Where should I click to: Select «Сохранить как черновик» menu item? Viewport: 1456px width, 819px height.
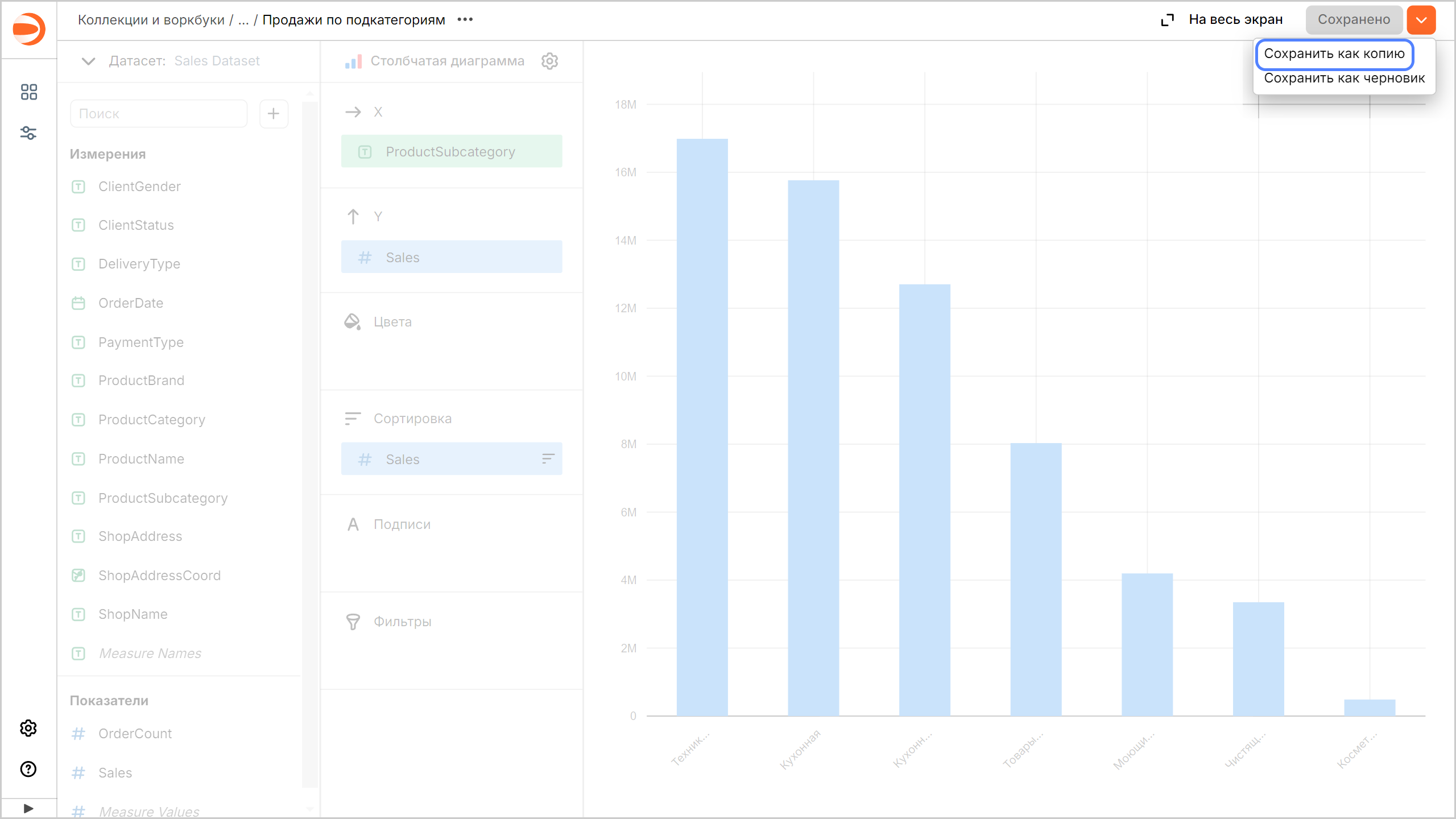(1344, 78)
